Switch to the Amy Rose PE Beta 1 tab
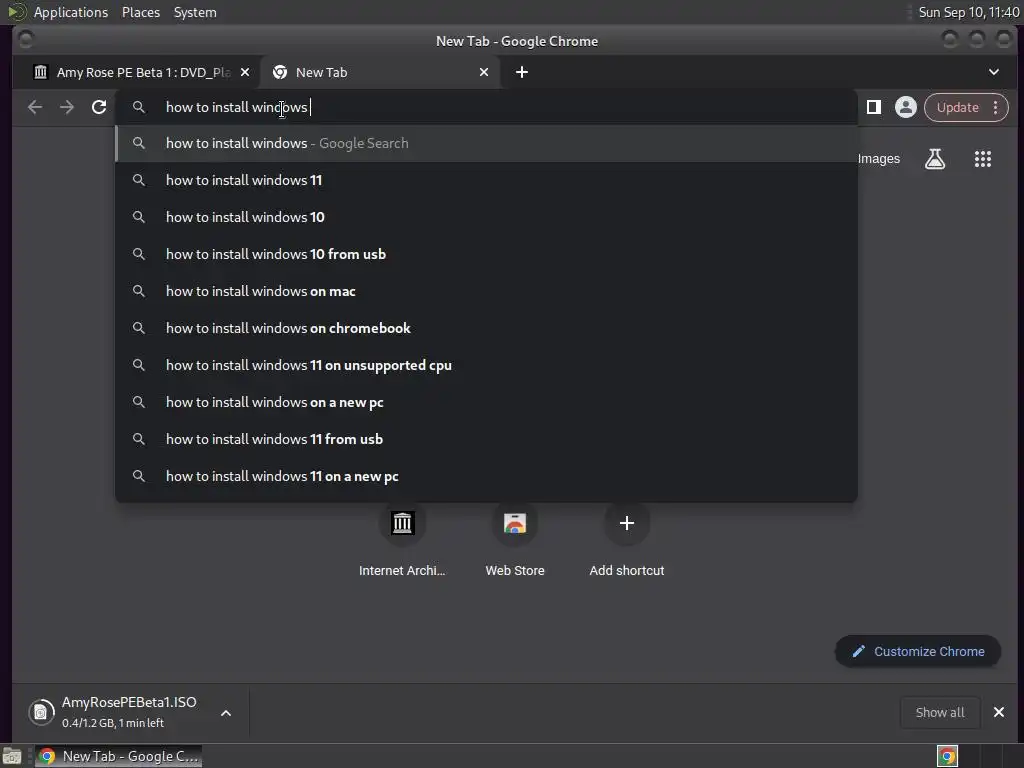1024x768 pixels. tap(142, 72)
